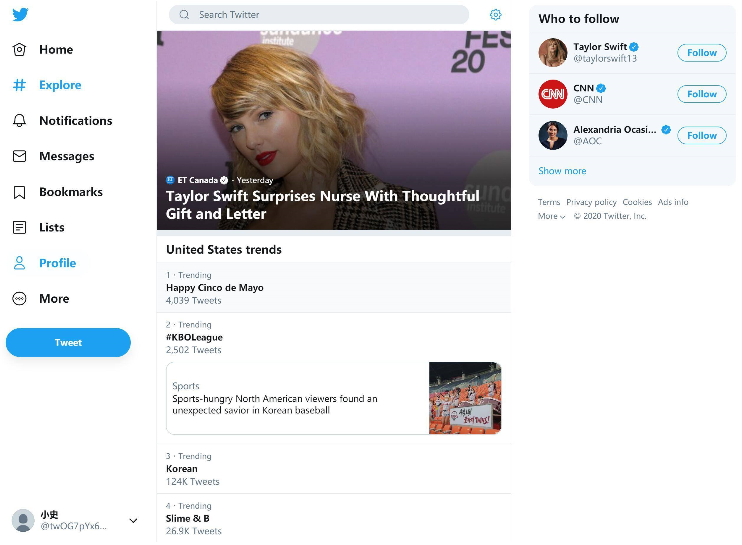Expand the footer More dropdown

[552, 216]
